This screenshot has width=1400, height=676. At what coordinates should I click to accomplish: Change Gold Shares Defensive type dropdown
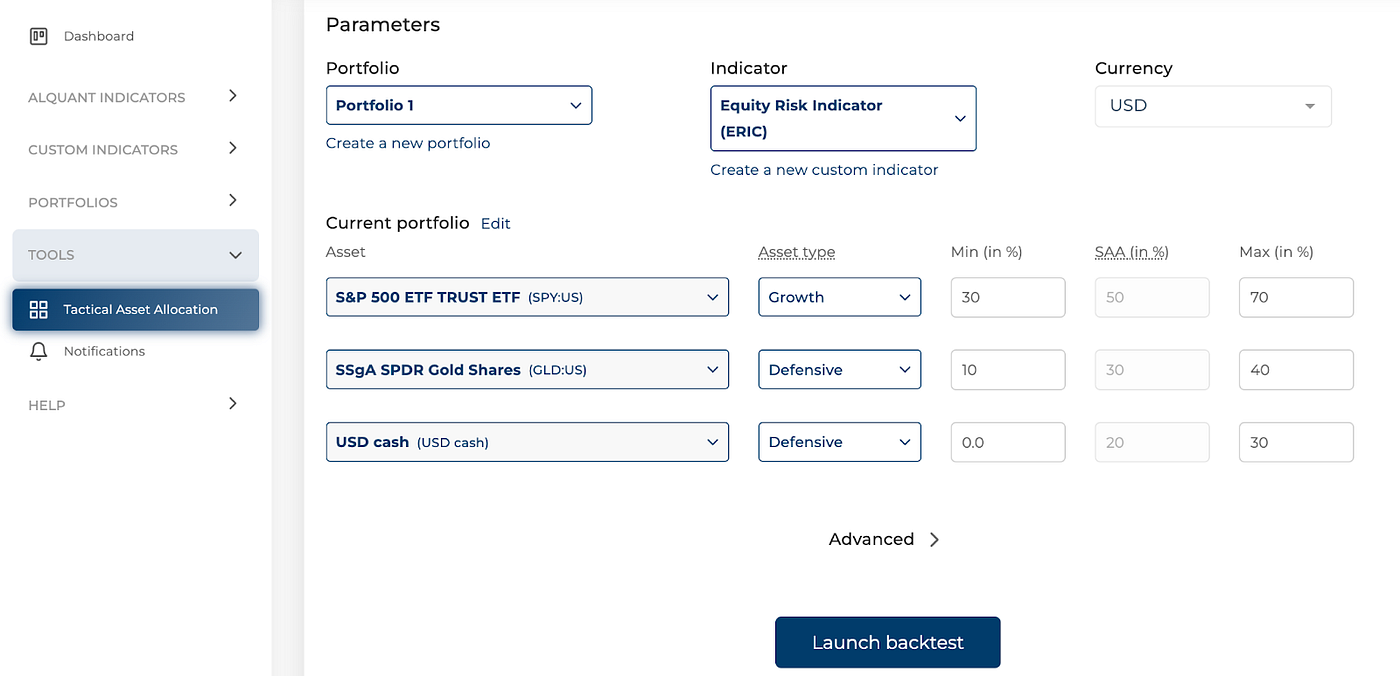click(839, 370)
